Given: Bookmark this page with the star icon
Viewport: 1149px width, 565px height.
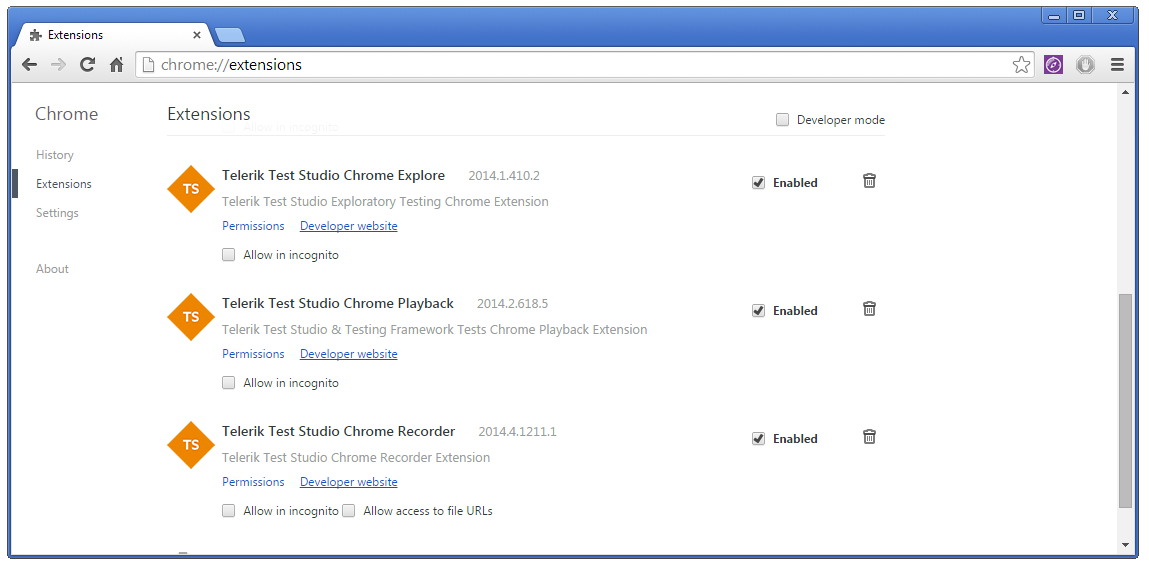Looking at the screenshot, I should [x=1021, y=65].
